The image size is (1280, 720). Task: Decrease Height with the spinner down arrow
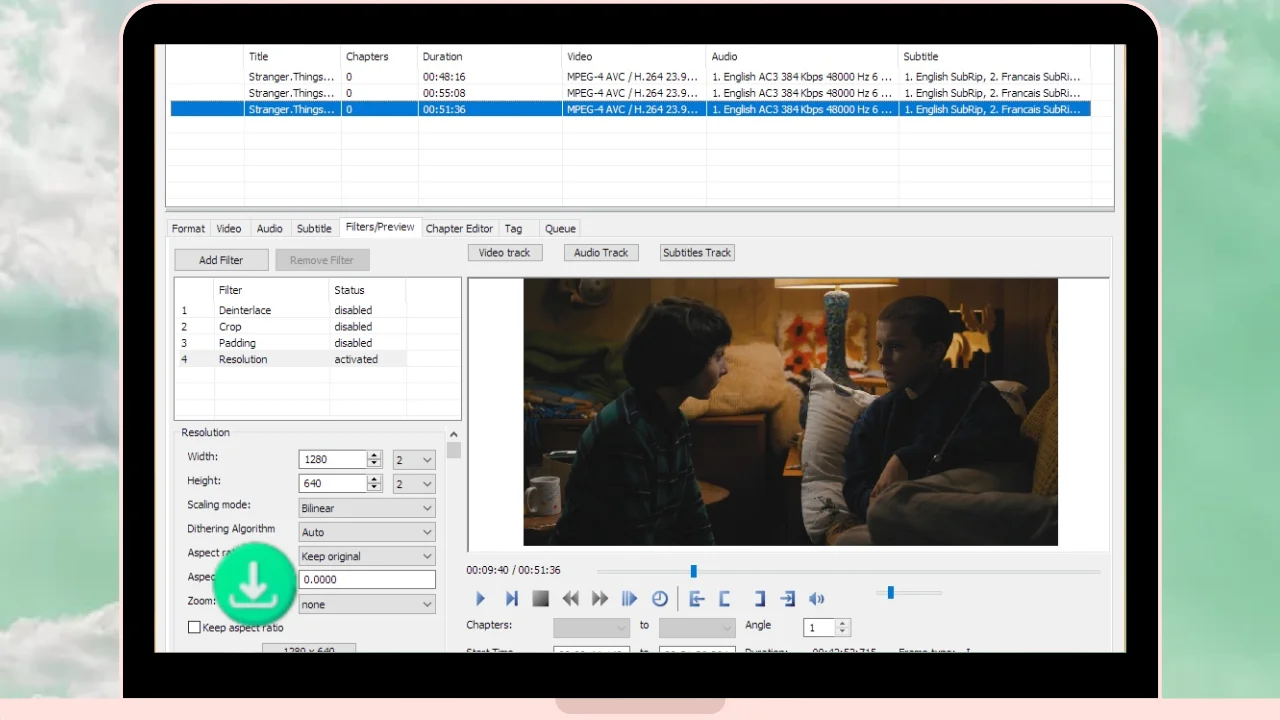pos(375,487)
